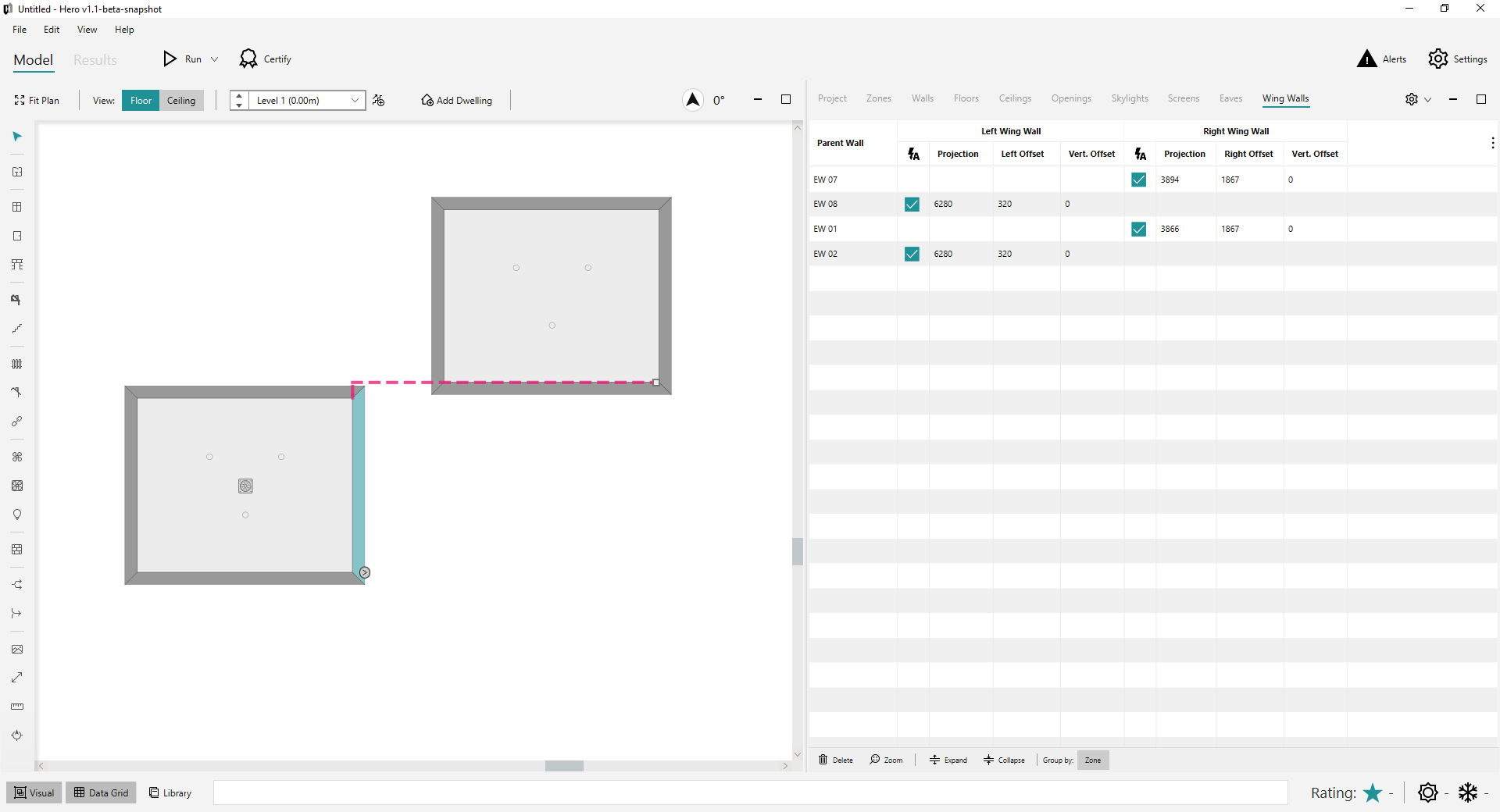1500x812 pixels.
Task: Open the Level 1 (0.00m) dropdown
Action: (355, 100)
